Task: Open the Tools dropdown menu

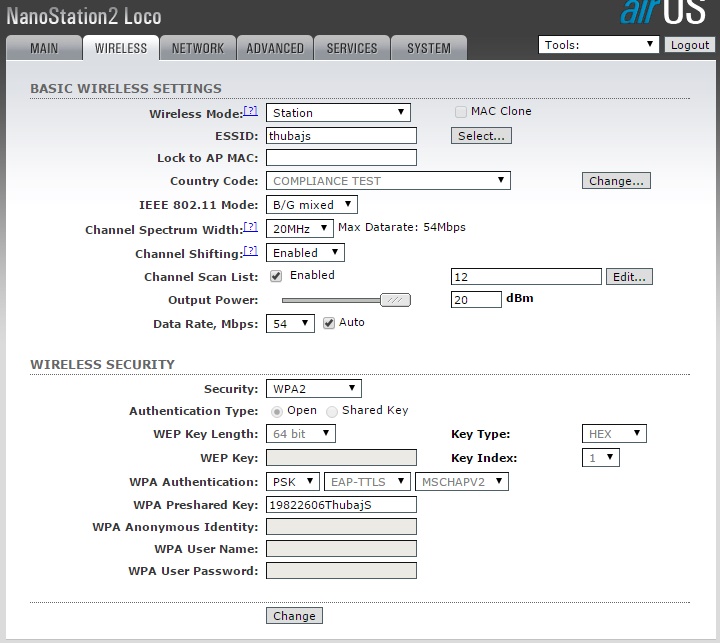Action: [x=598, y=45]
